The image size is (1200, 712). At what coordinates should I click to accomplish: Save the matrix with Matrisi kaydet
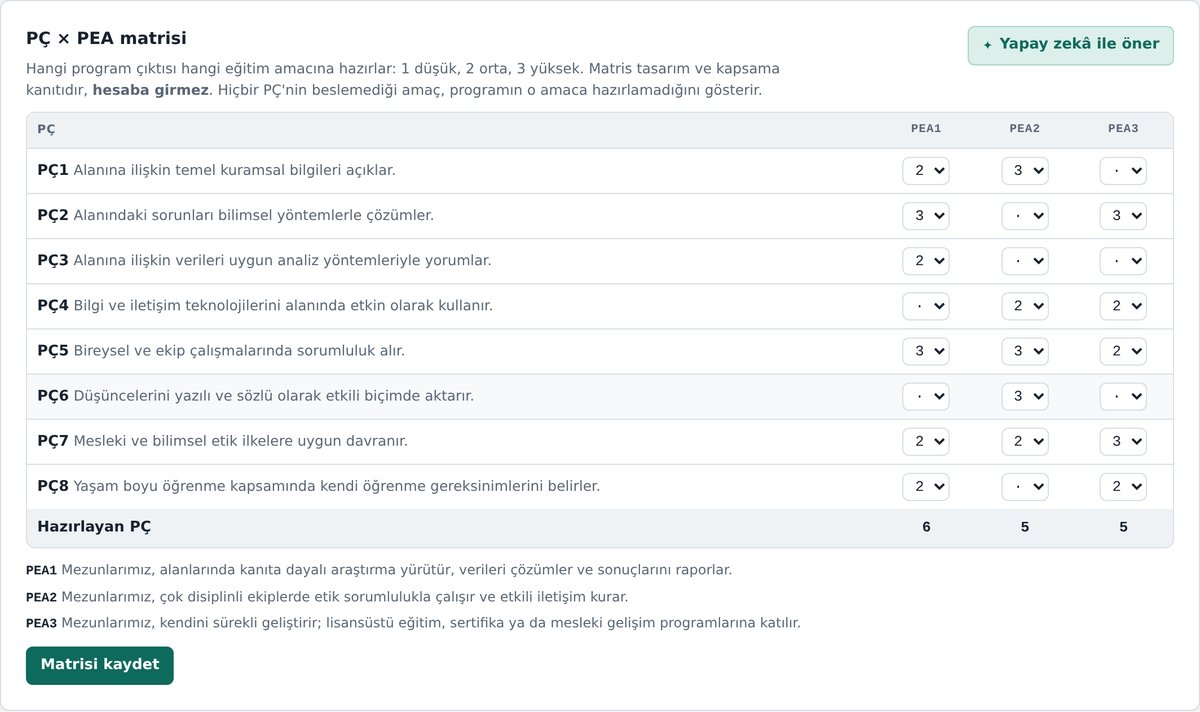(x=100, y=665)
